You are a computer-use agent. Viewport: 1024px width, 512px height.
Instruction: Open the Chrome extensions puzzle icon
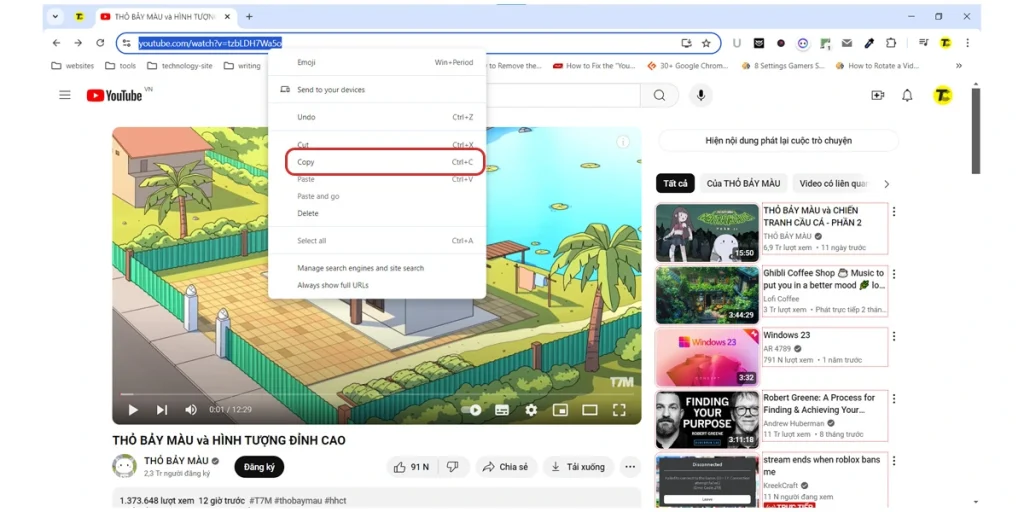[x=891, y=43]
